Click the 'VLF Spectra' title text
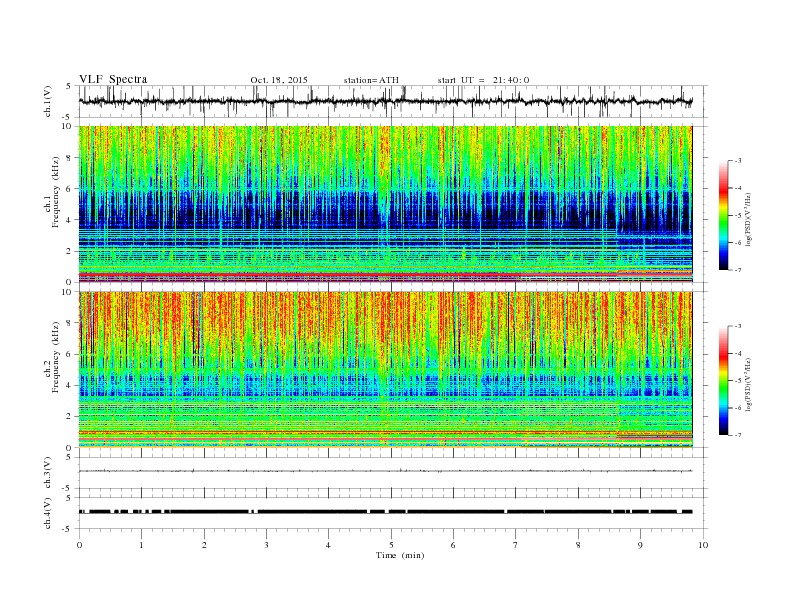This screenshot has height=612, width=792. [113, 79]
